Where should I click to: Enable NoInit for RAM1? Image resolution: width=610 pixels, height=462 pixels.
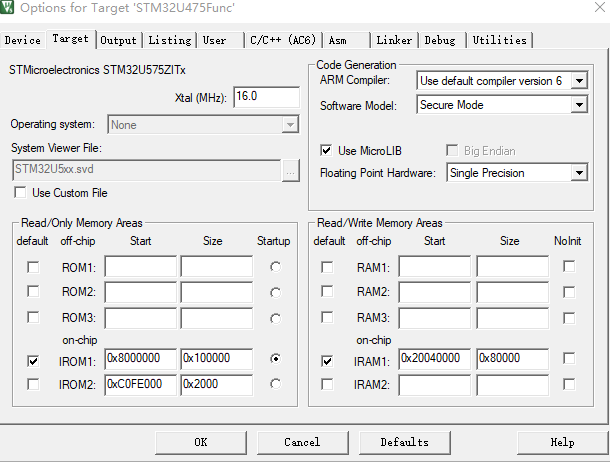pos(569,266)
